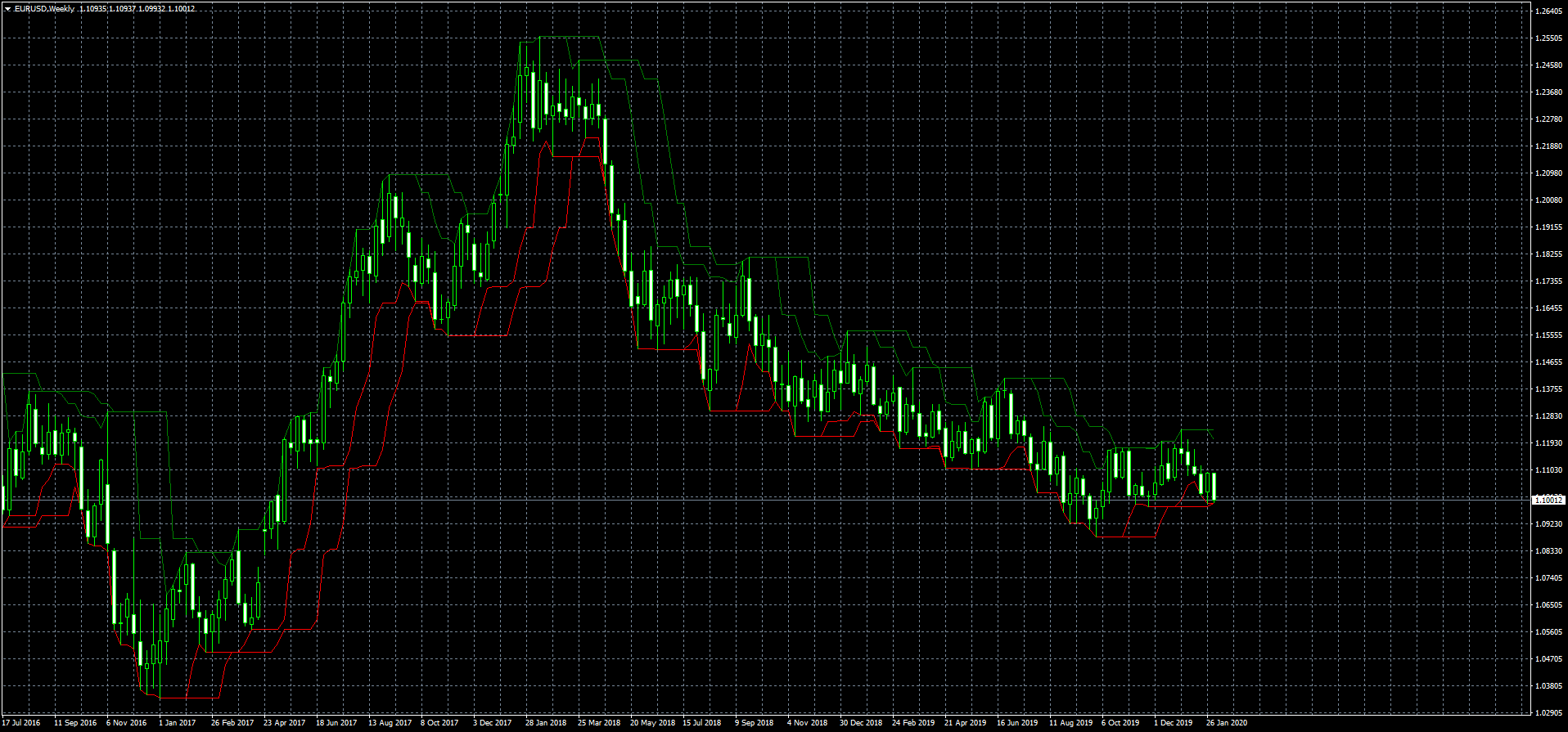The height and width of the screenshot is (732, 1568).
Task: Click the 6 Oct 2019 date label
Action: [1120, 723]
